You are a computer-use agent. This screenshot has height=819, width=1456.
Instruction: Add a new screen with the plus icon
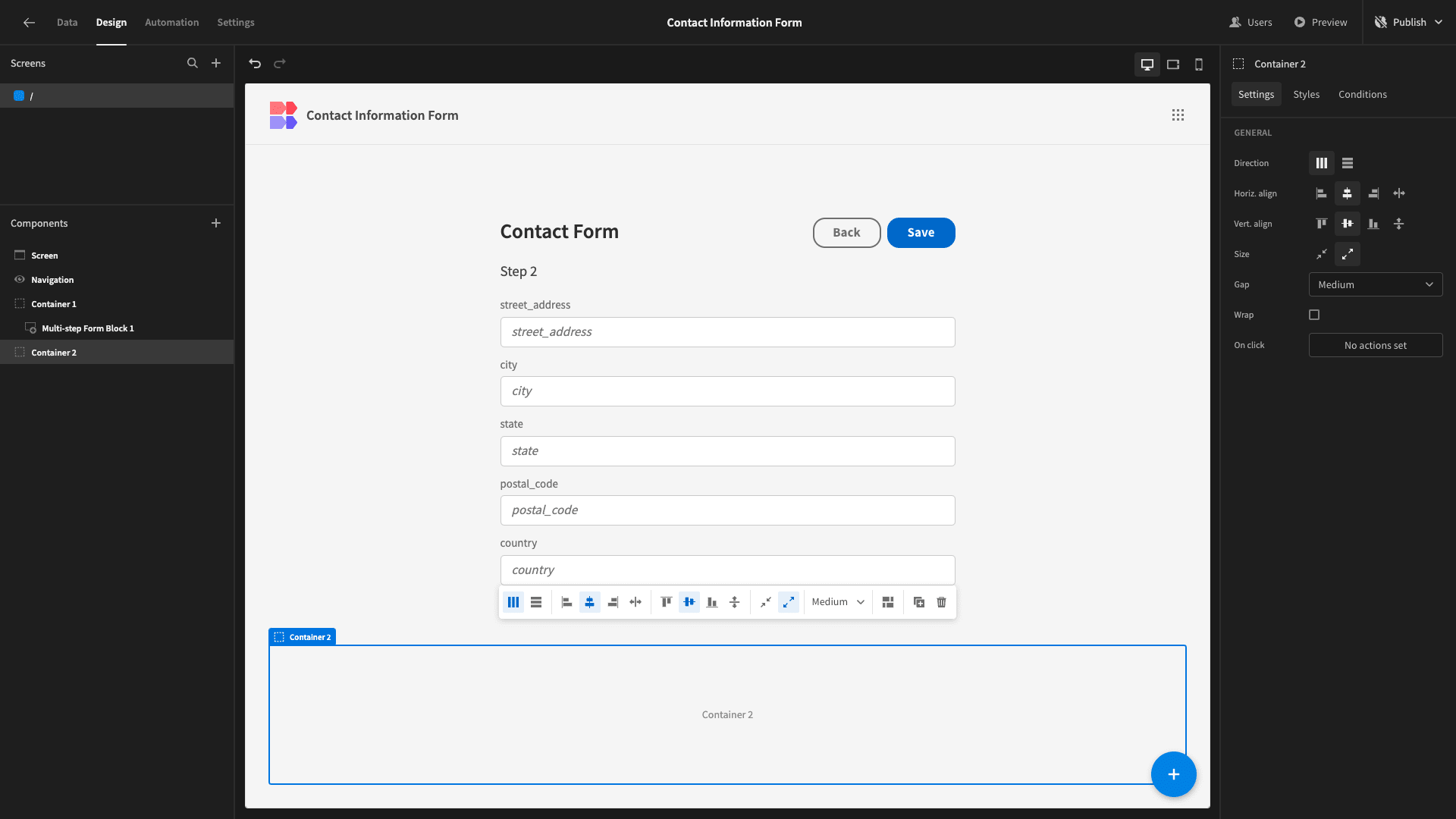tap(216, 64)
